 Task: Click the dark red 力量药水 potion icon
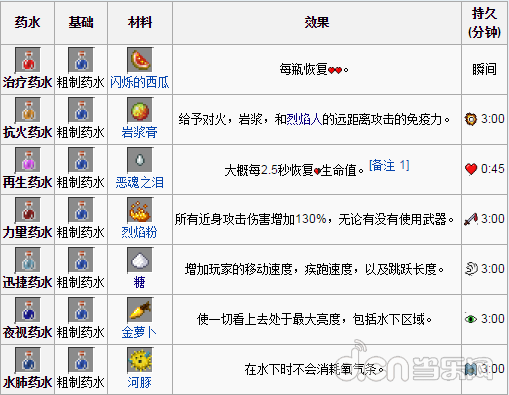[x=28, y=210]
